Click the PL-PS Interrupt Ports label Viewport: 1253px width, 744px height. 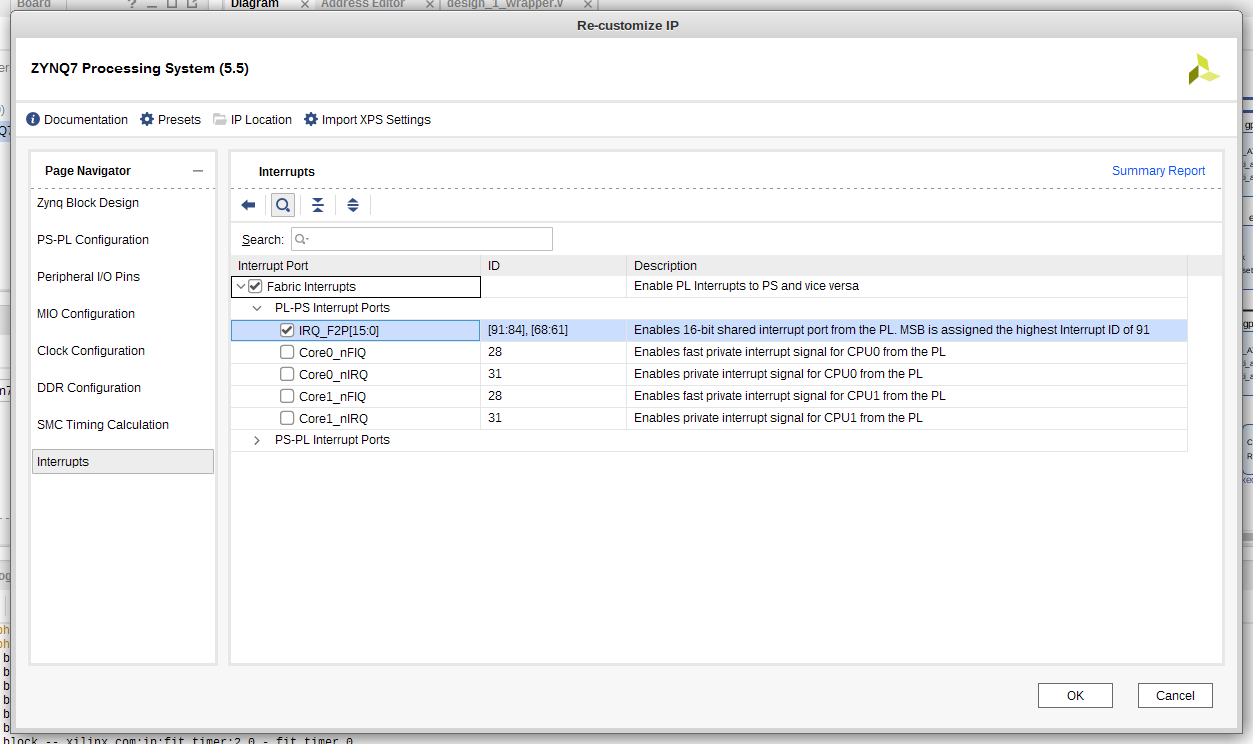pyautogui.click(x=332, y=308)
